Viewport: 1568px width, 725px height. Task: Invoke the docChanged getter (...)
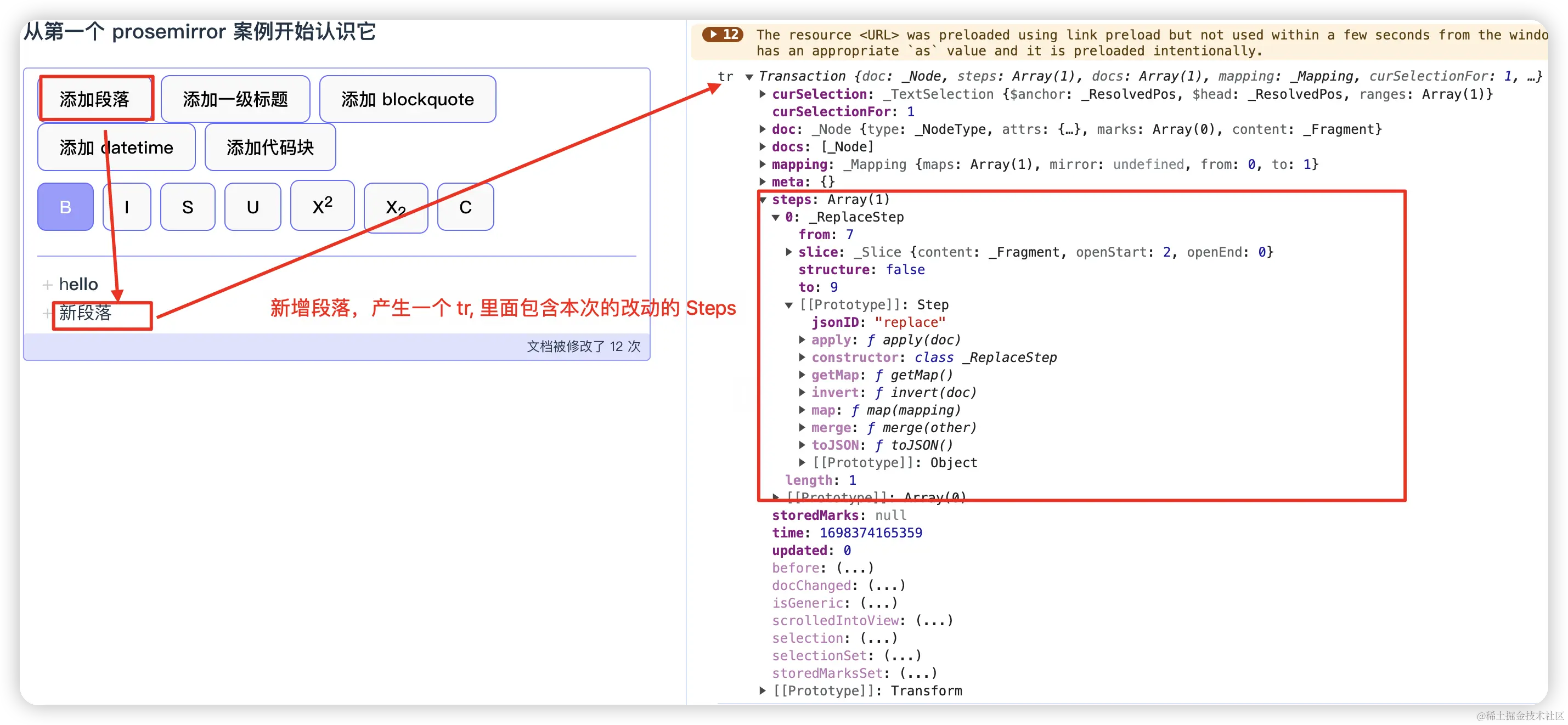pyautogui.click(x=886, y=585)
